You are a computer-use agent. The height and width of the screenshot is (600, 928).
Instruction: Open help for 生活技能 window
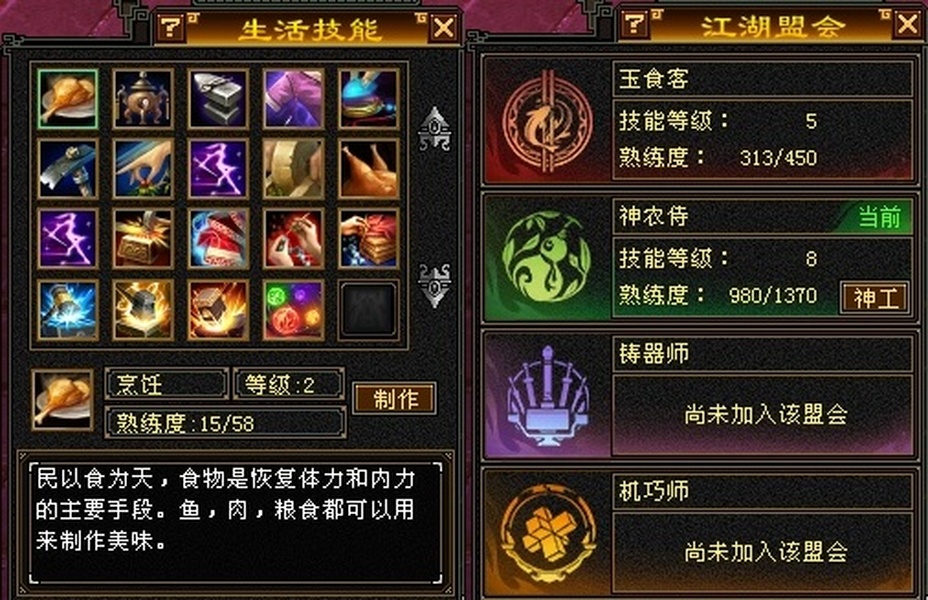click(x=170, y=27)
